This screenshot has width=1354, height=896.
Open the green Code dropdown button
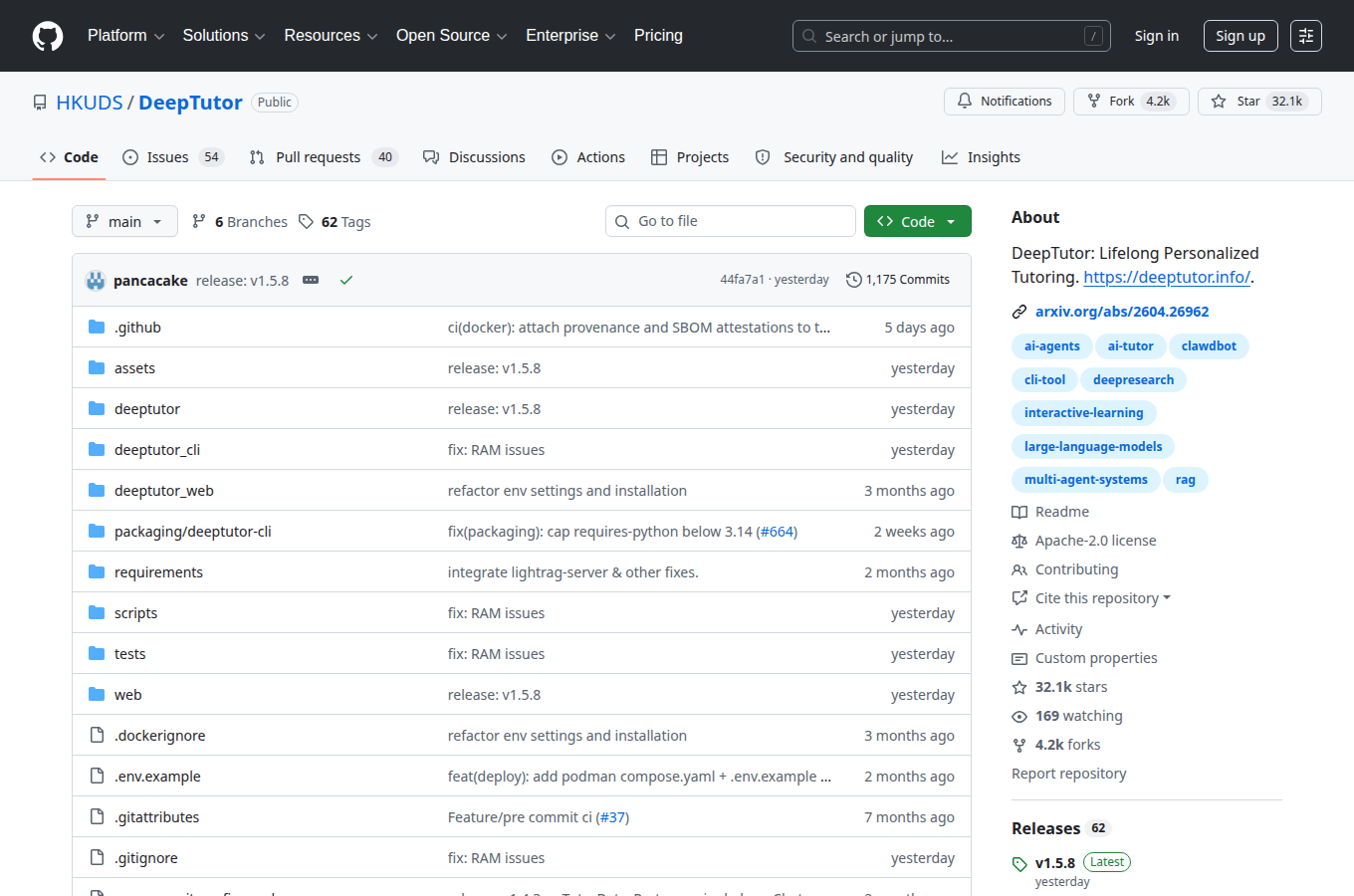(x=918, y=221)
